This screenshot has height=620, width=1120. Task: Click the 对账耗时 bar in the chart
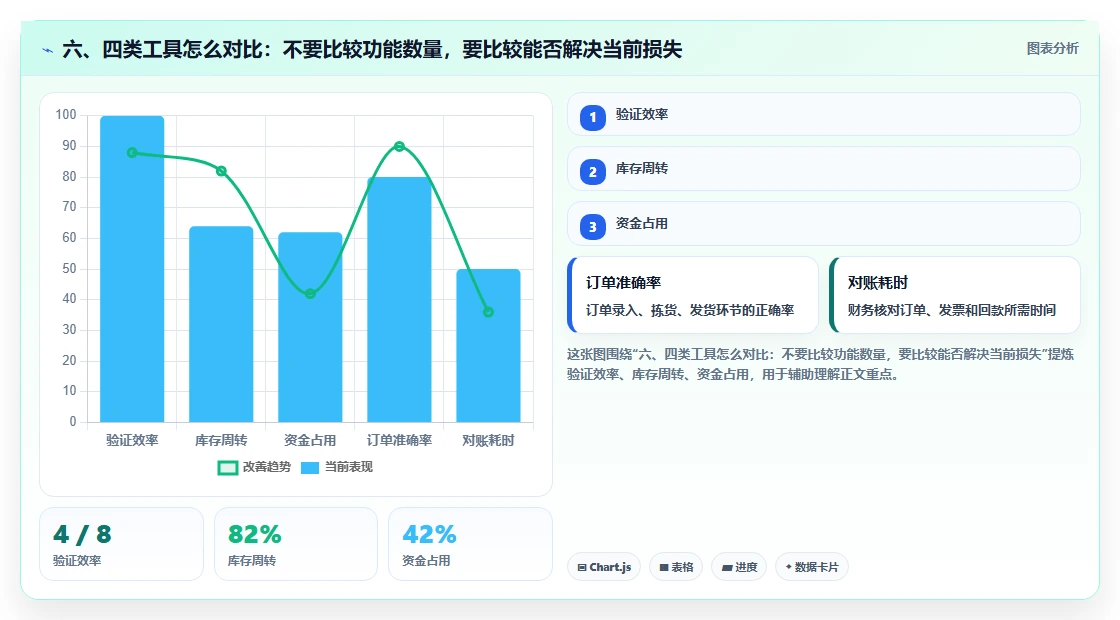pyautogui.click(x=489, y=346)
